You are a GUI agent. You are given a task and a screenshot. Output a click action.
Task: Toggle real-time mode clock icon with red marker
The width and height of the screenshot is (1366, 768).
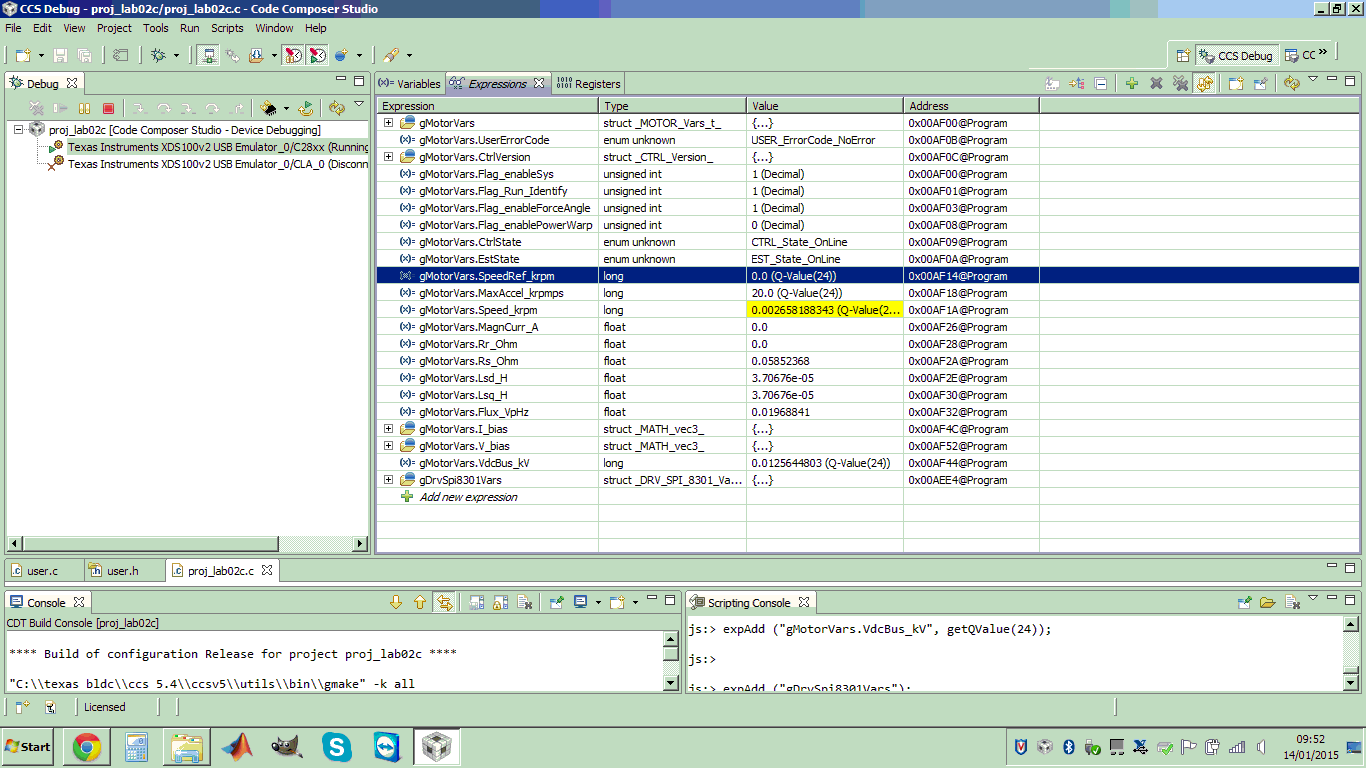[x=293, y=55]
